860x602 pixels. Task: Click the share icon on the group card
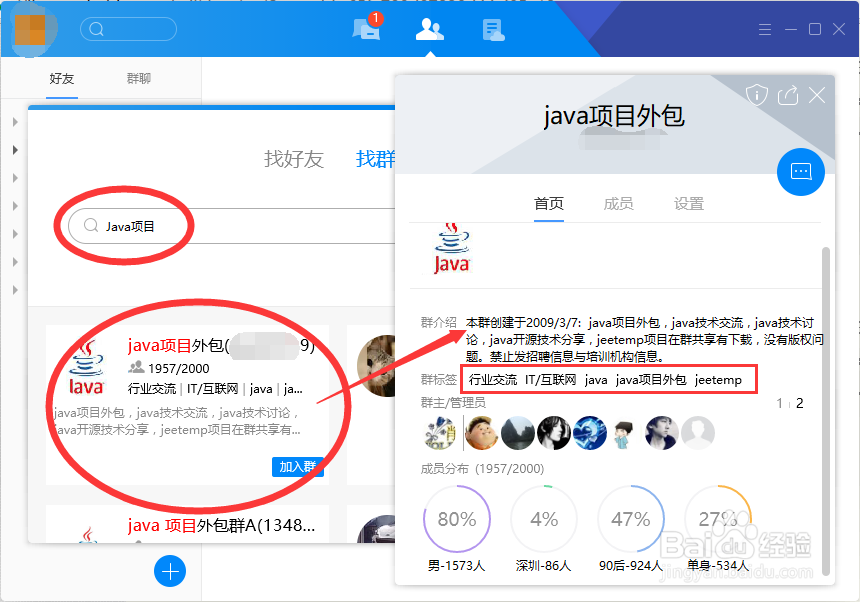tap(787, 94)
